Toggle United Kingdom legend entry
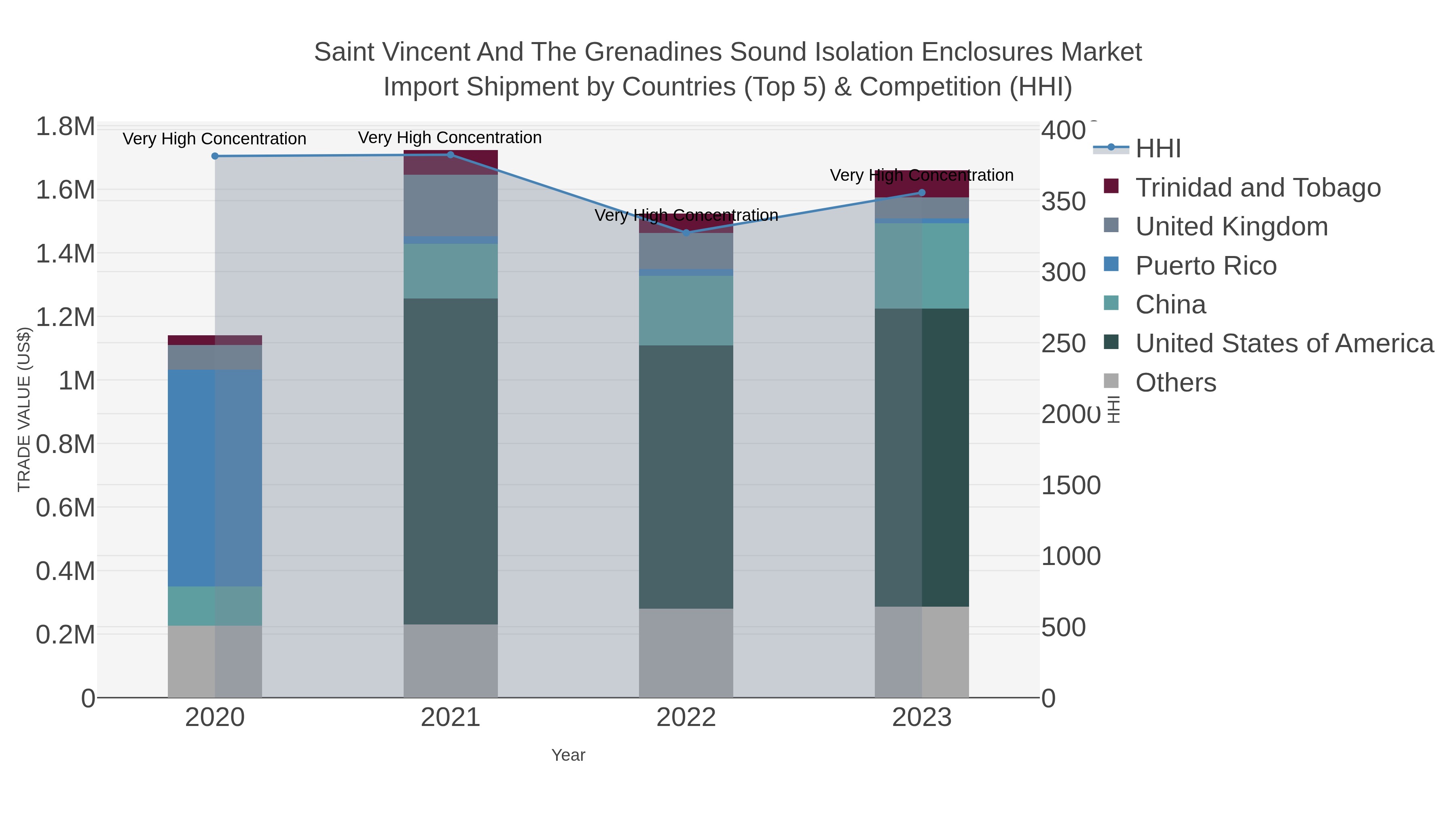1456x819 pixels. [x=1215, y=226]
